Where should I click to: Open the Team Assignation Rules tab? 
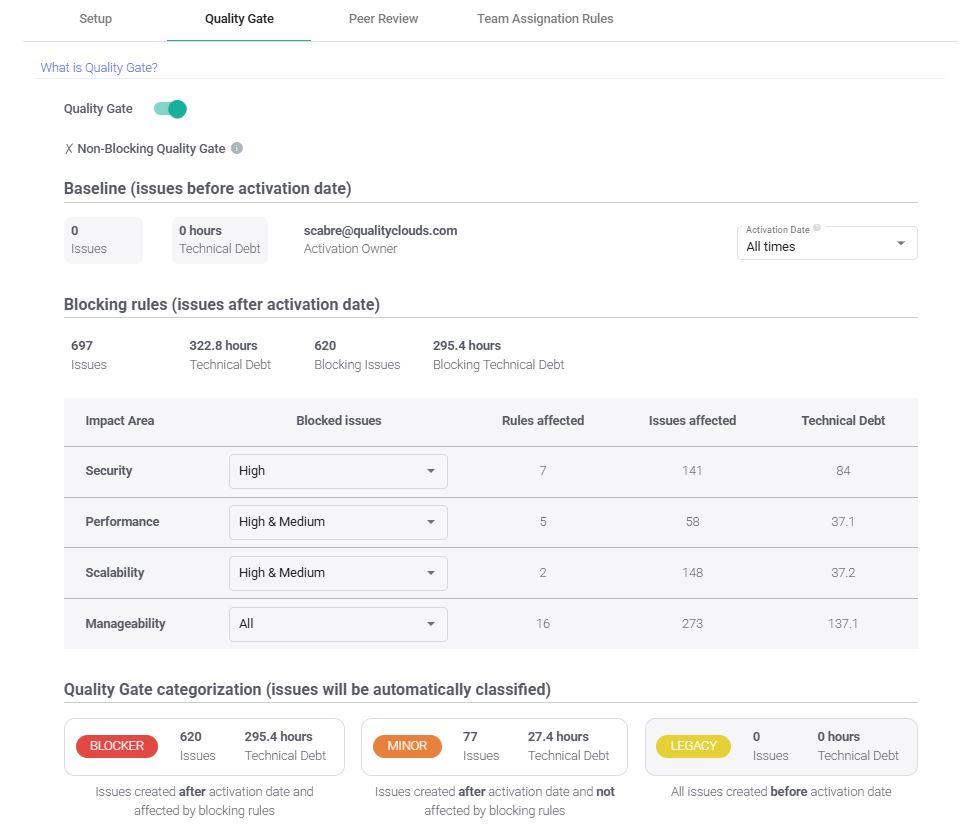click(545, 19)
